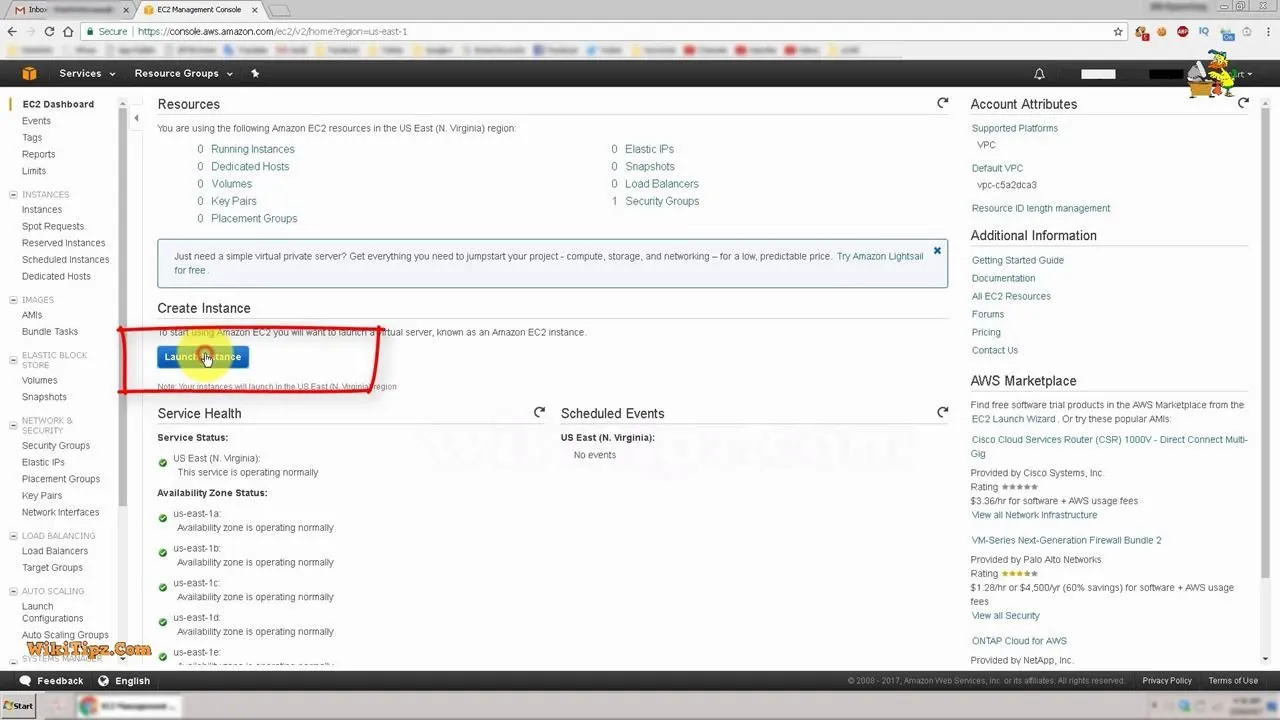The image size is (1280, 720).
Task: Close the Lightsail info banner
Action: 937,250
